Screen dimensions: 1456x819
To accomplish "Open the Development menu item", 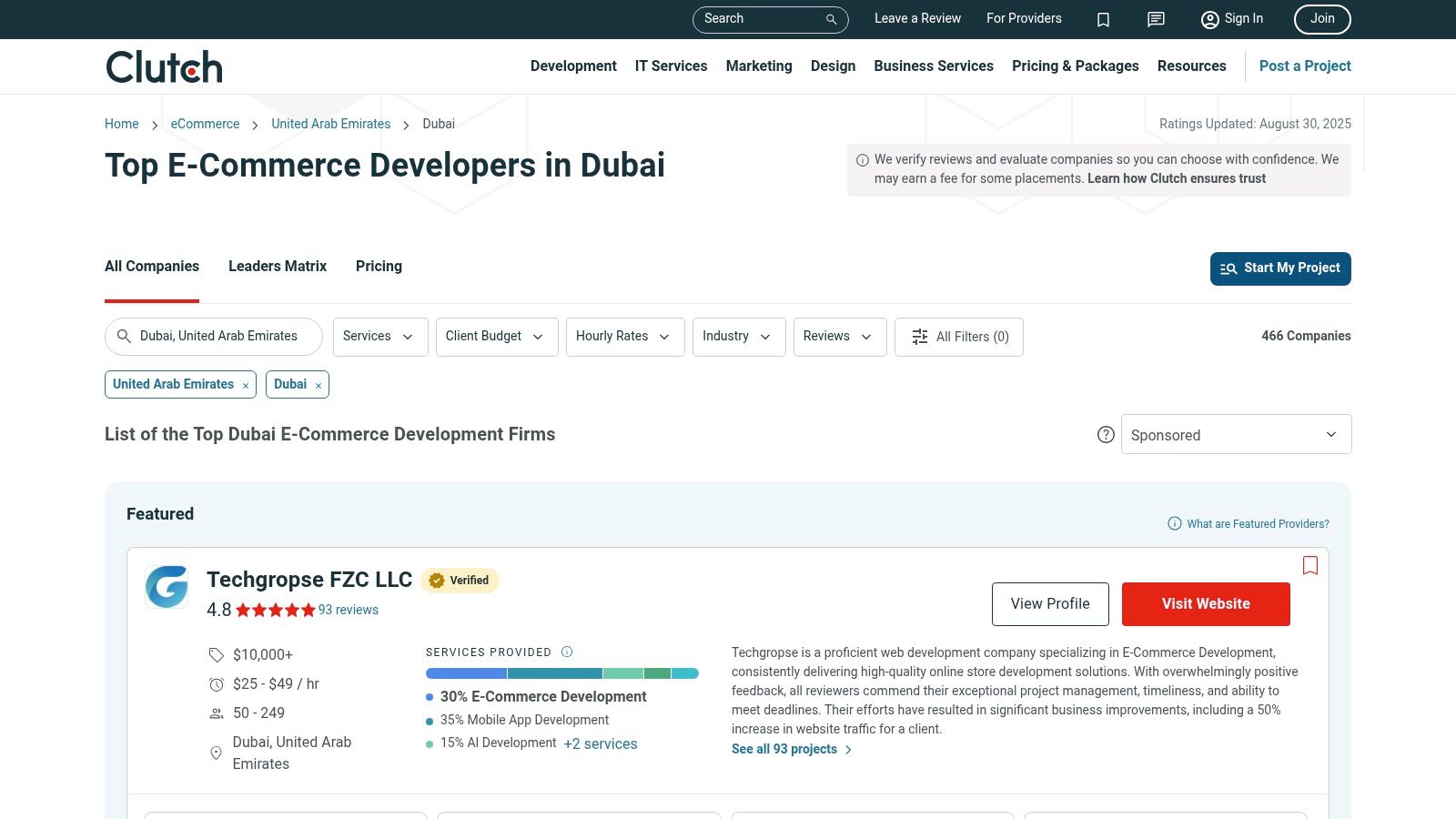I will click(573, 66).
